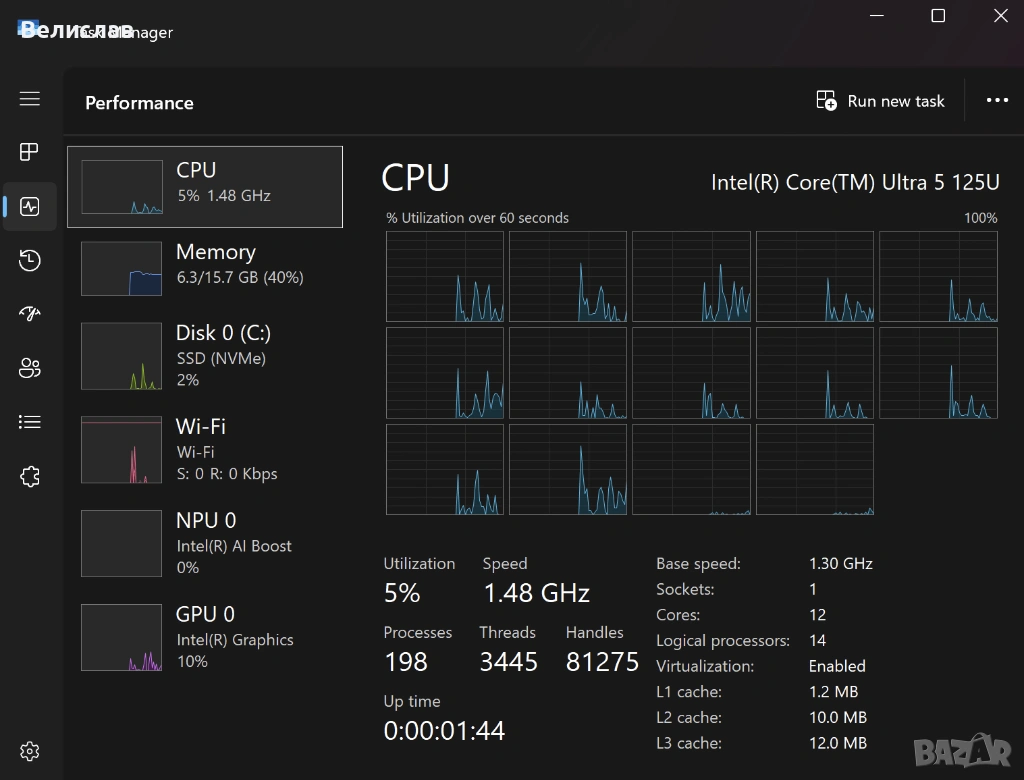Open the Startup apps page icon
1024x780 pixels.
(30, 314)
